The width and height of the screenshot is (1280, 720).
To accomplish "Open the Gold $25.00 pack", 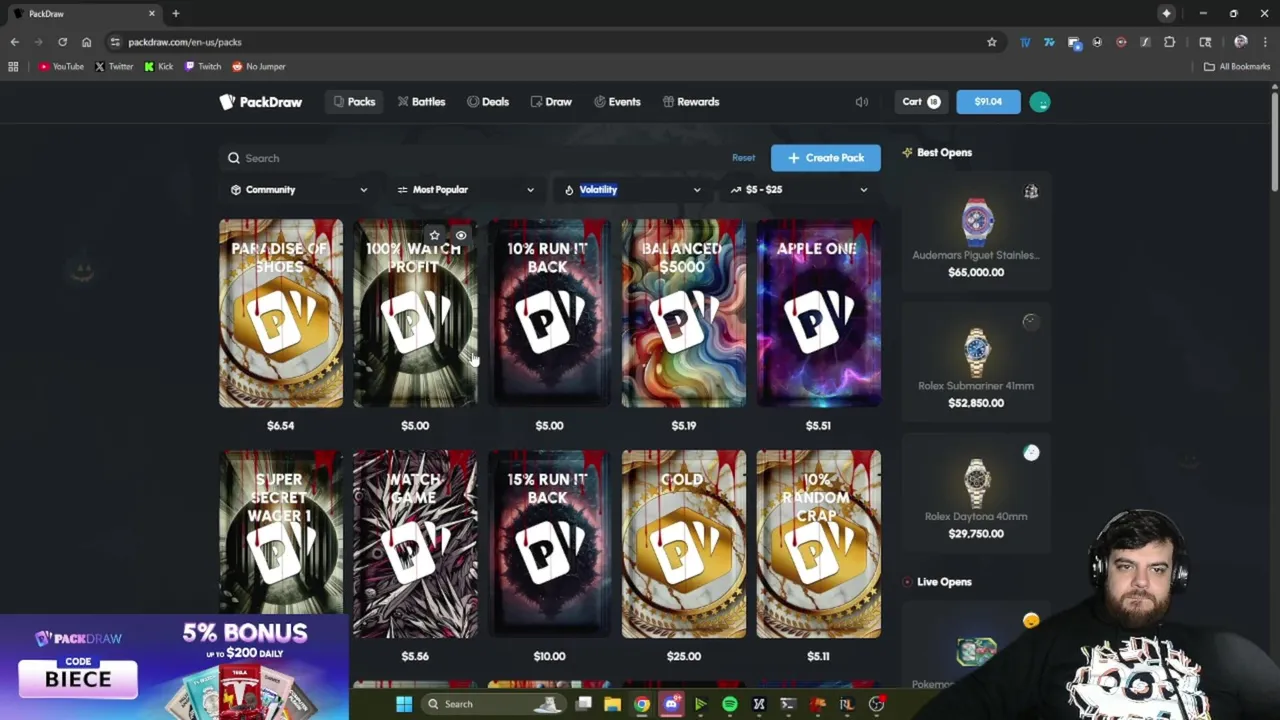I will (x=683, y=544).
